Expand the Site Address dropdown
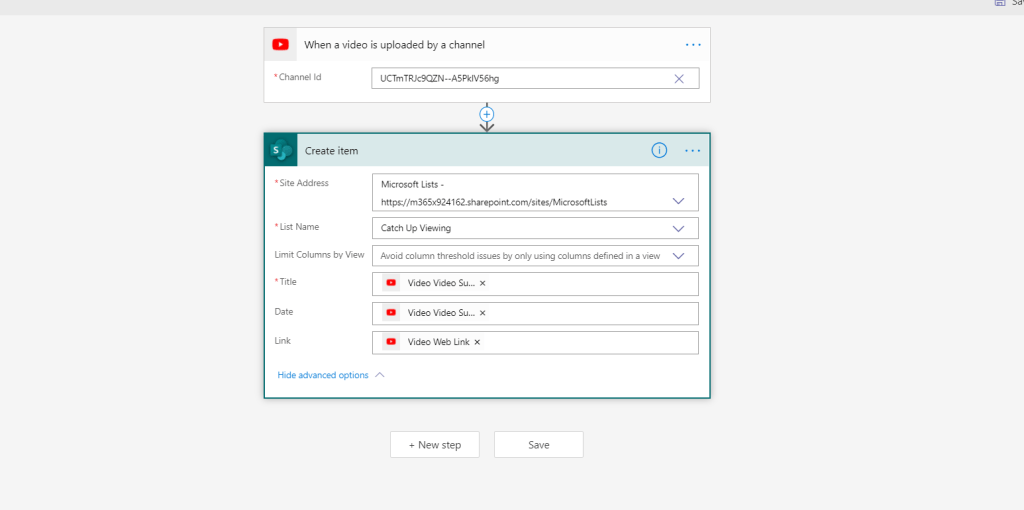Image resolution: width=1024 pixels, height=510 pixels. pos(679,201)
